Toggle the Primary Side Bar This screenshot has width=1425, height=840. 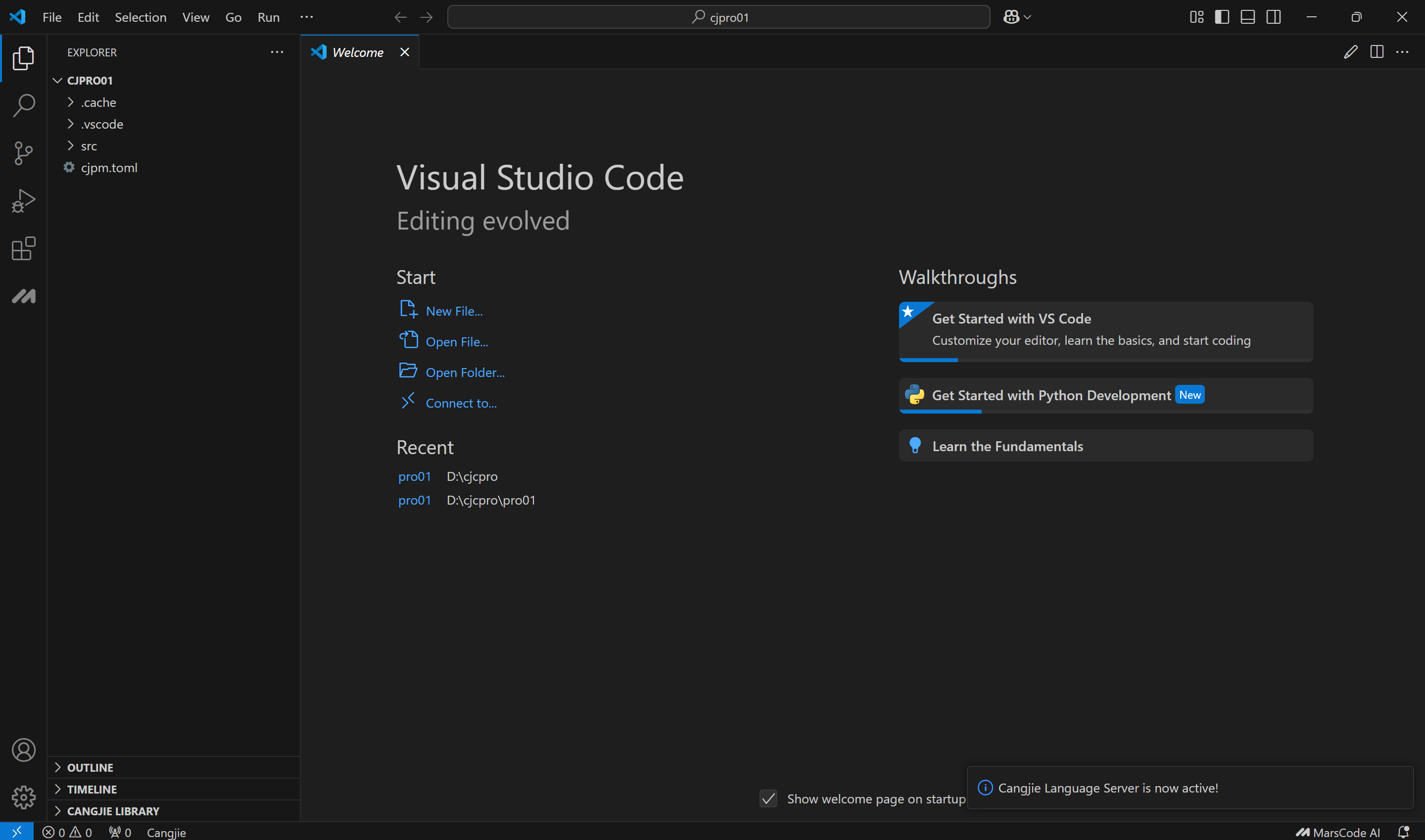click(x=1222, y=17)
